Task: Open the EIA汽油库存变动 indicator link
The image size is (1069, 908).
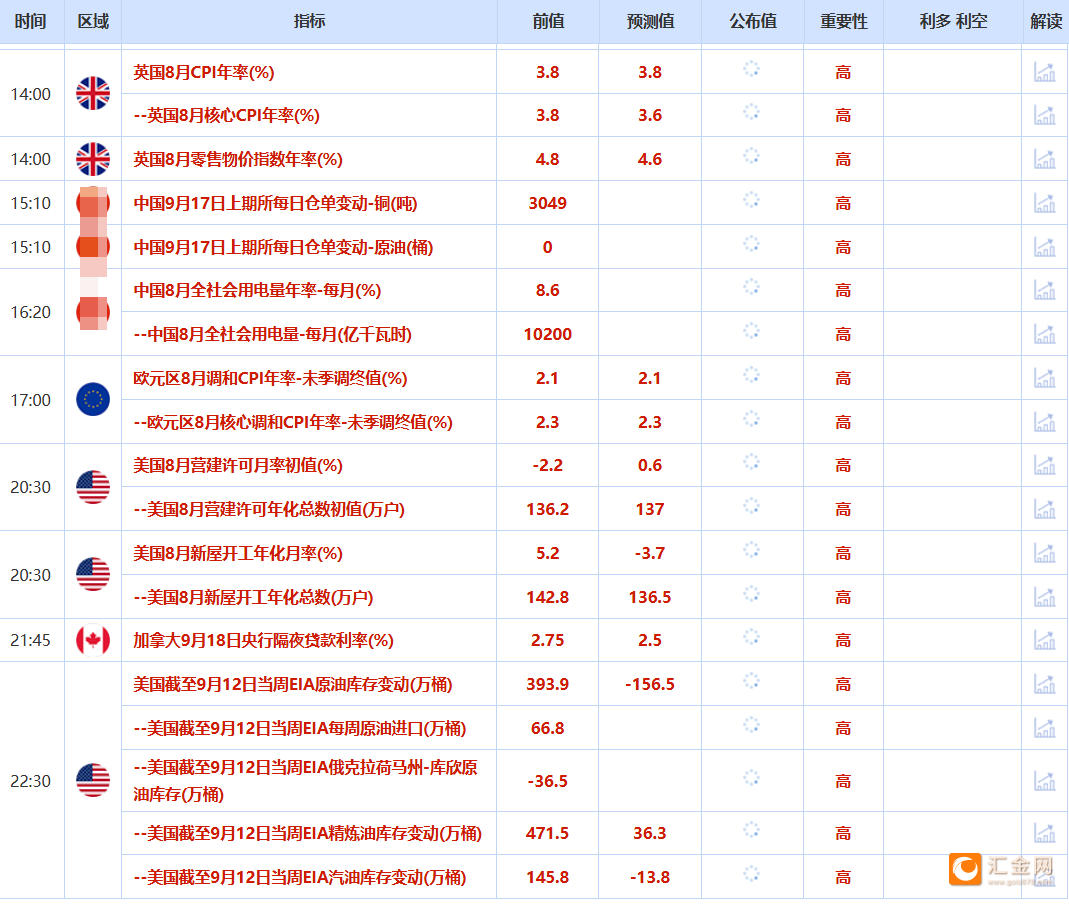Action: tap(298, 877)
